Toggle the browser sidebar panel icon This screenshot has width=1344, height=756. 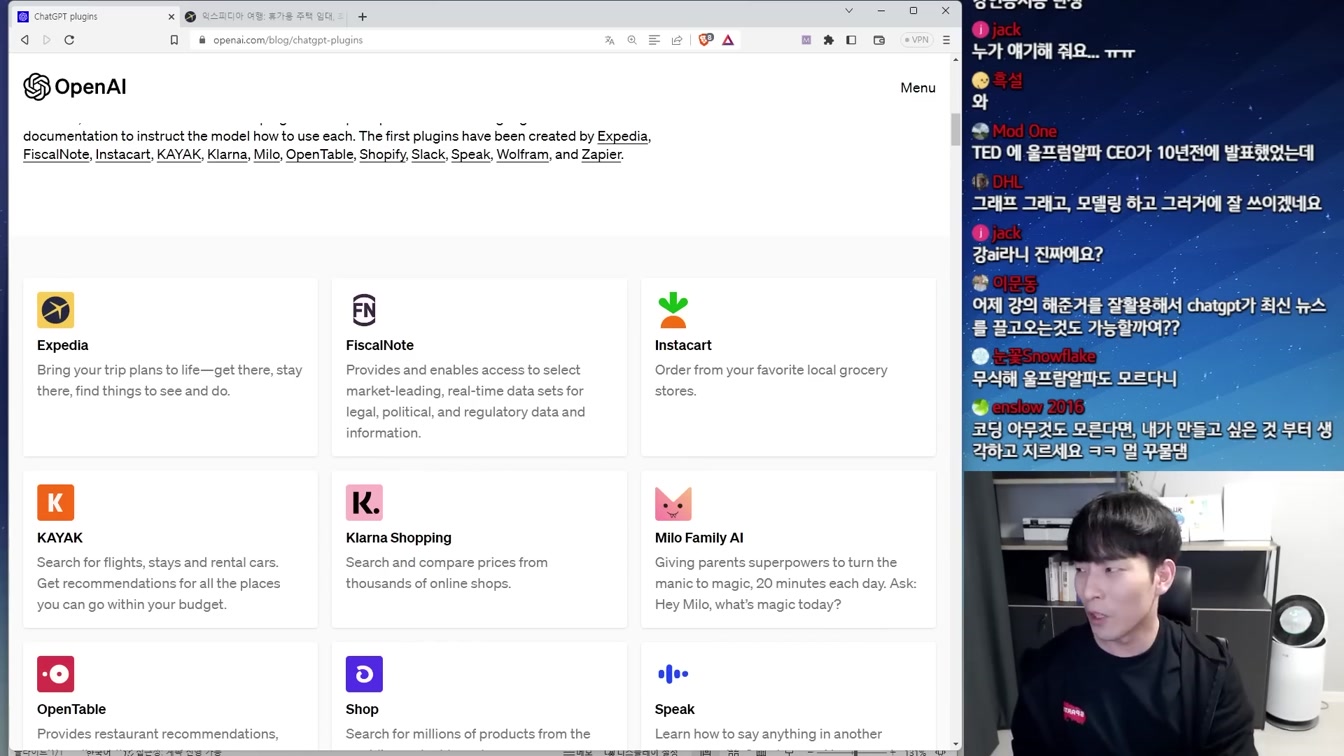coord(851,40)
